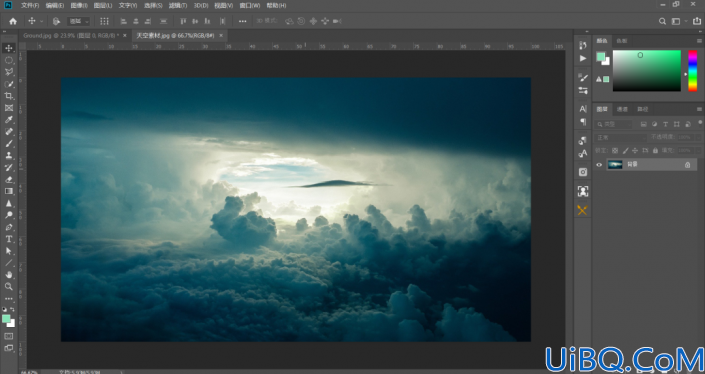
Task: Select the Line tool
Action: 9,263
